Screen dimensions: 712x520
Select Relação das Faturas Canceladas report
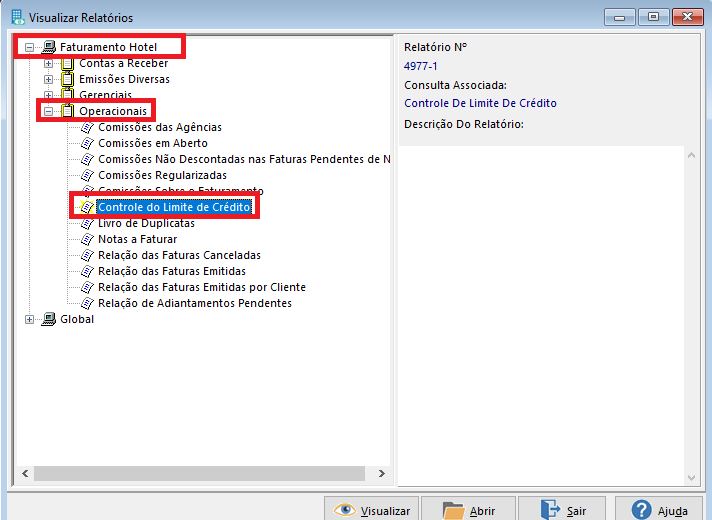point(179,255)
